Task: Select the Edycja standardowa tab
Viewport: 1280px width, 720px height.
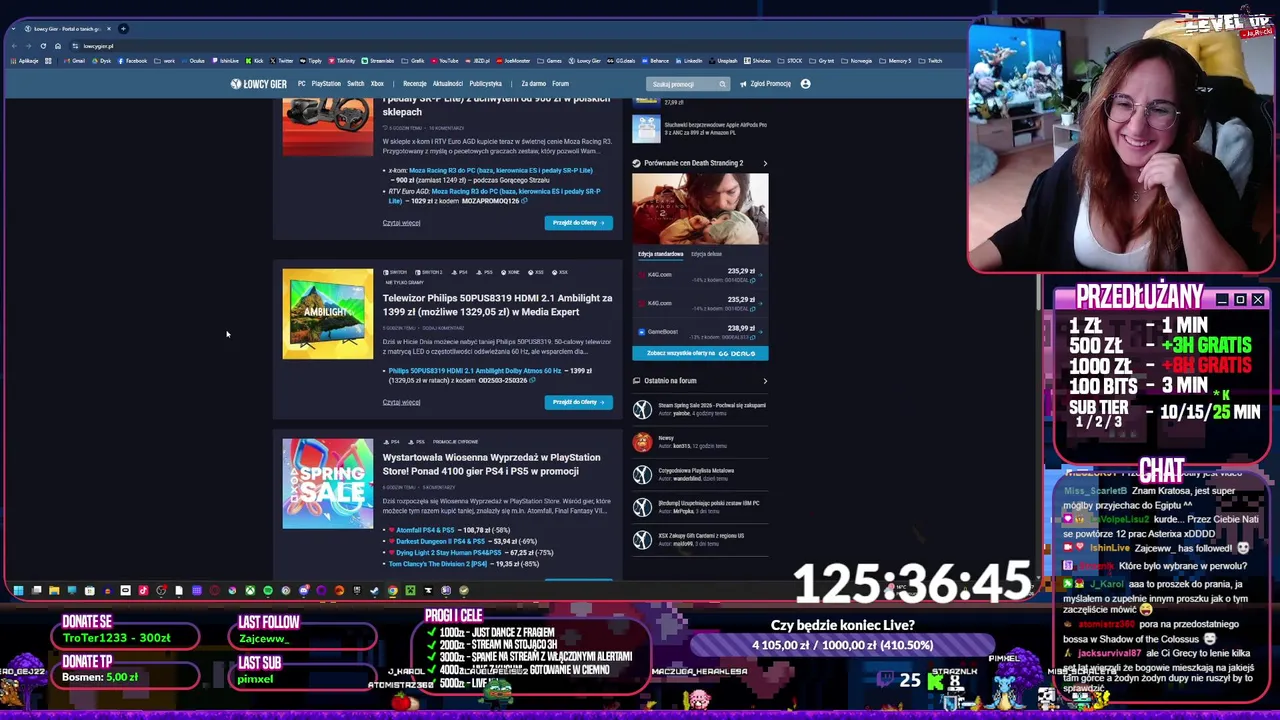Action: point(661,254)
